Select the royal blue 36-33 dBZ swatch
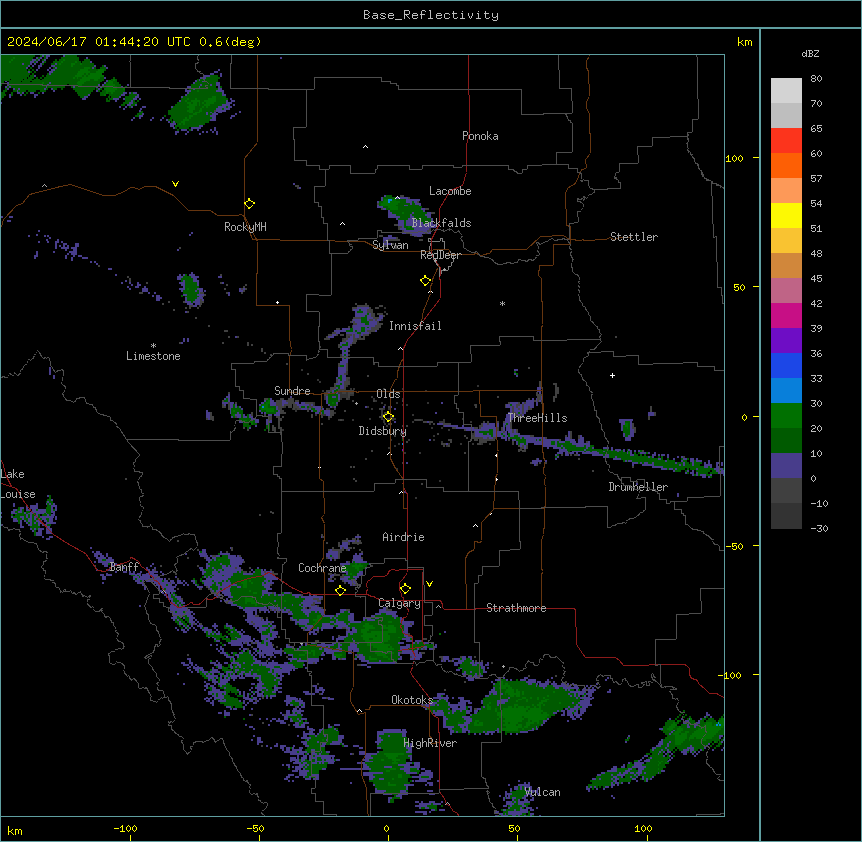862x842 pixels. (786, 365)
